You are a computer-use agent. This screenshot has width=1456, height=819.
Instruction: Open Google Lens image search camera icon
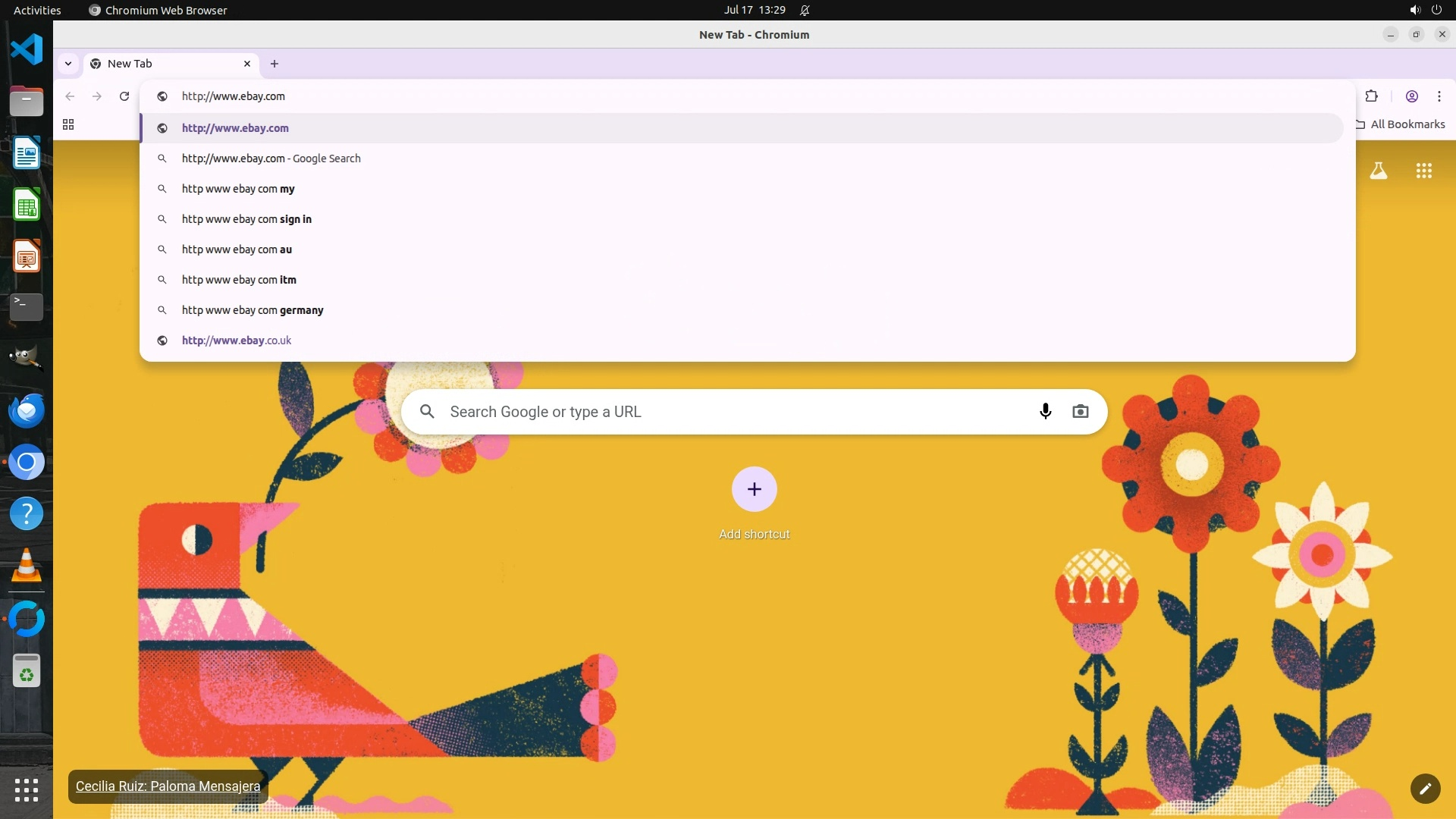pyautogui.click(x=1080, y=412)
